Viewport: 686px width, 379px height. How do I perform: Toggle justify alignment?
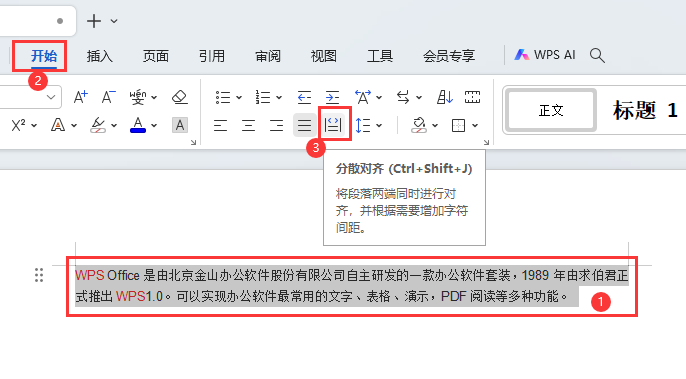(x=304, y=126)
